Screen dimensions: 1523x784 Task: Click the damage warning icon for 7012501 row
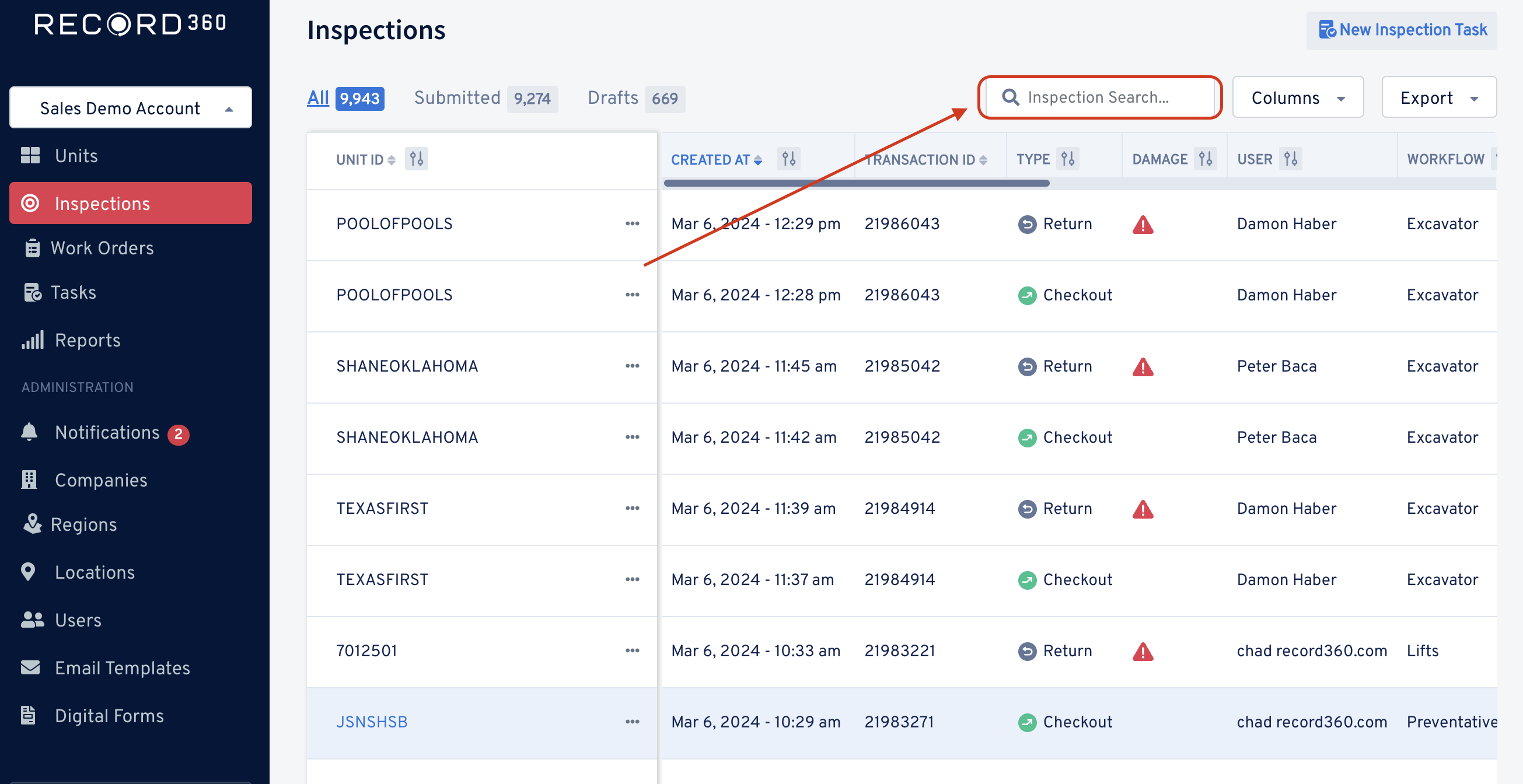1143,652
